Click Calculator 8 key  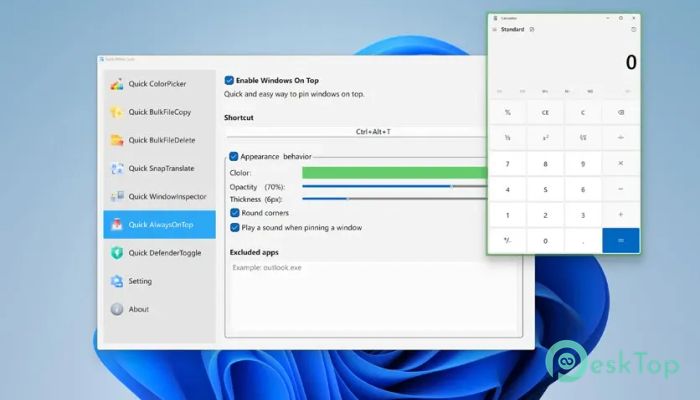(546, 164)
